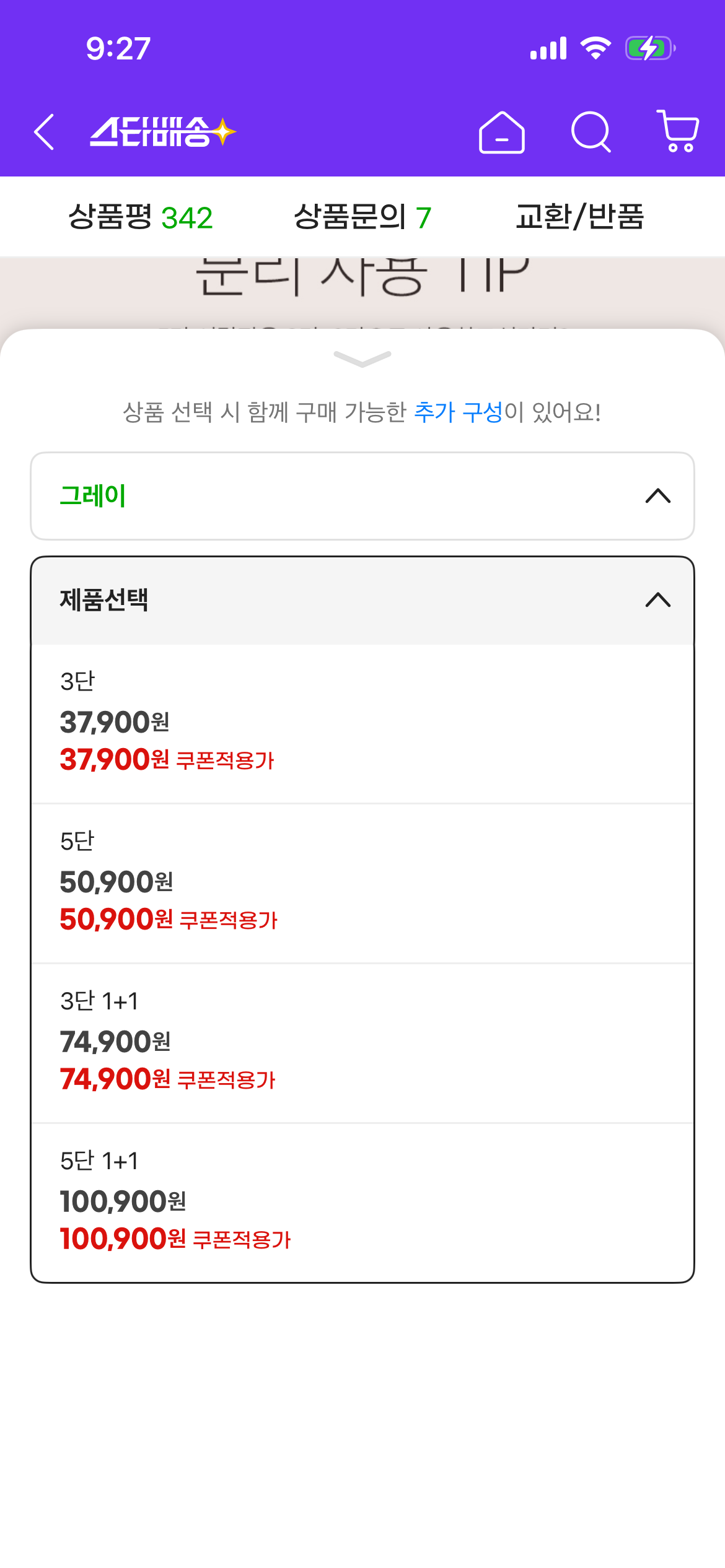Go to the 교환/반품 tab
The height and width of the screenshot is (1568, 725).
(580, 217)
